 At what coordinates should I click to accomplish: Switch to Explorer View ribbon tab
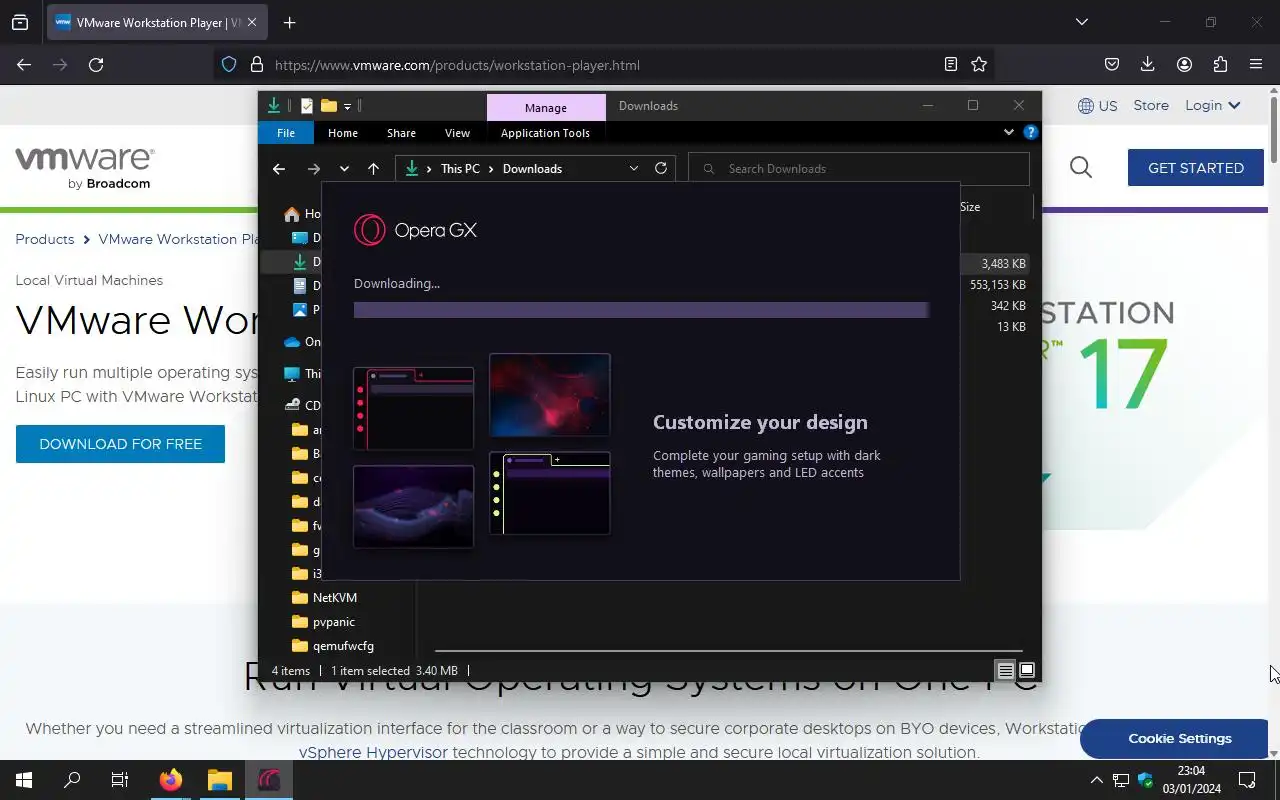coord(457,133)
